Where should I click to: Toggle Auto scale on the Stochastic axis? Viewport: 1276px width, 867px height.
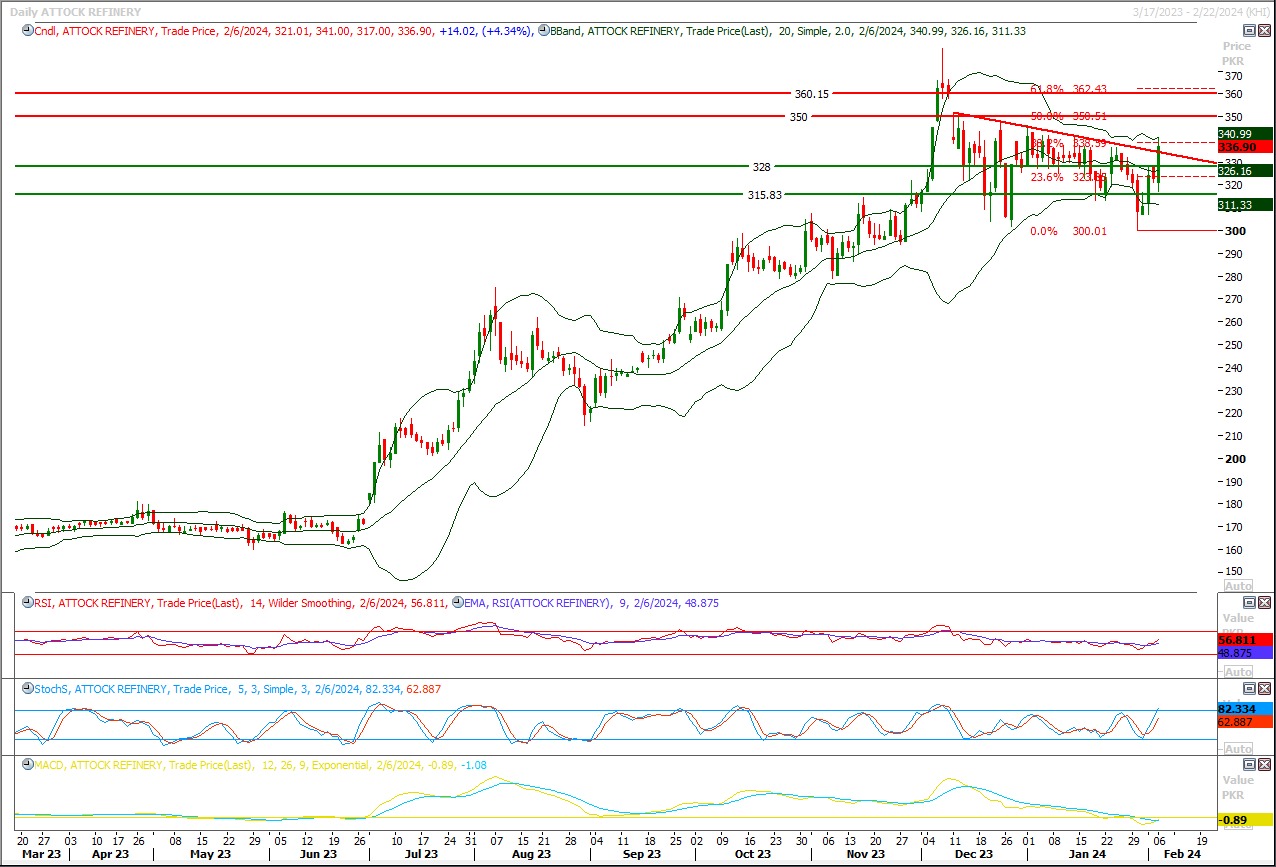[x=1237, y=749]
